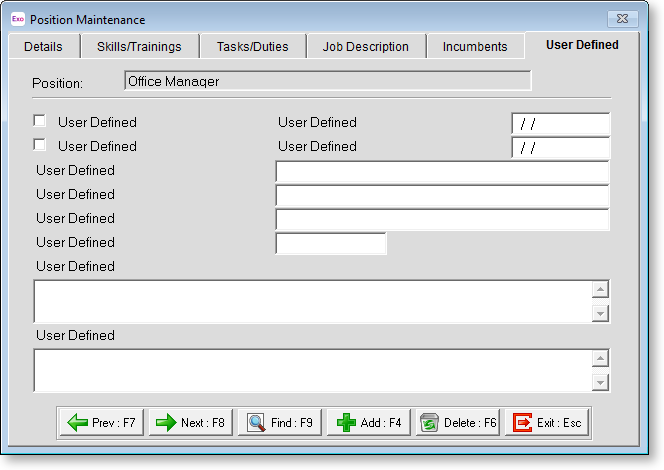Click the Delete trash bin icon
The width and height of the screenshot is (664, 470).
pyautogui.click(x=430, y=423)
